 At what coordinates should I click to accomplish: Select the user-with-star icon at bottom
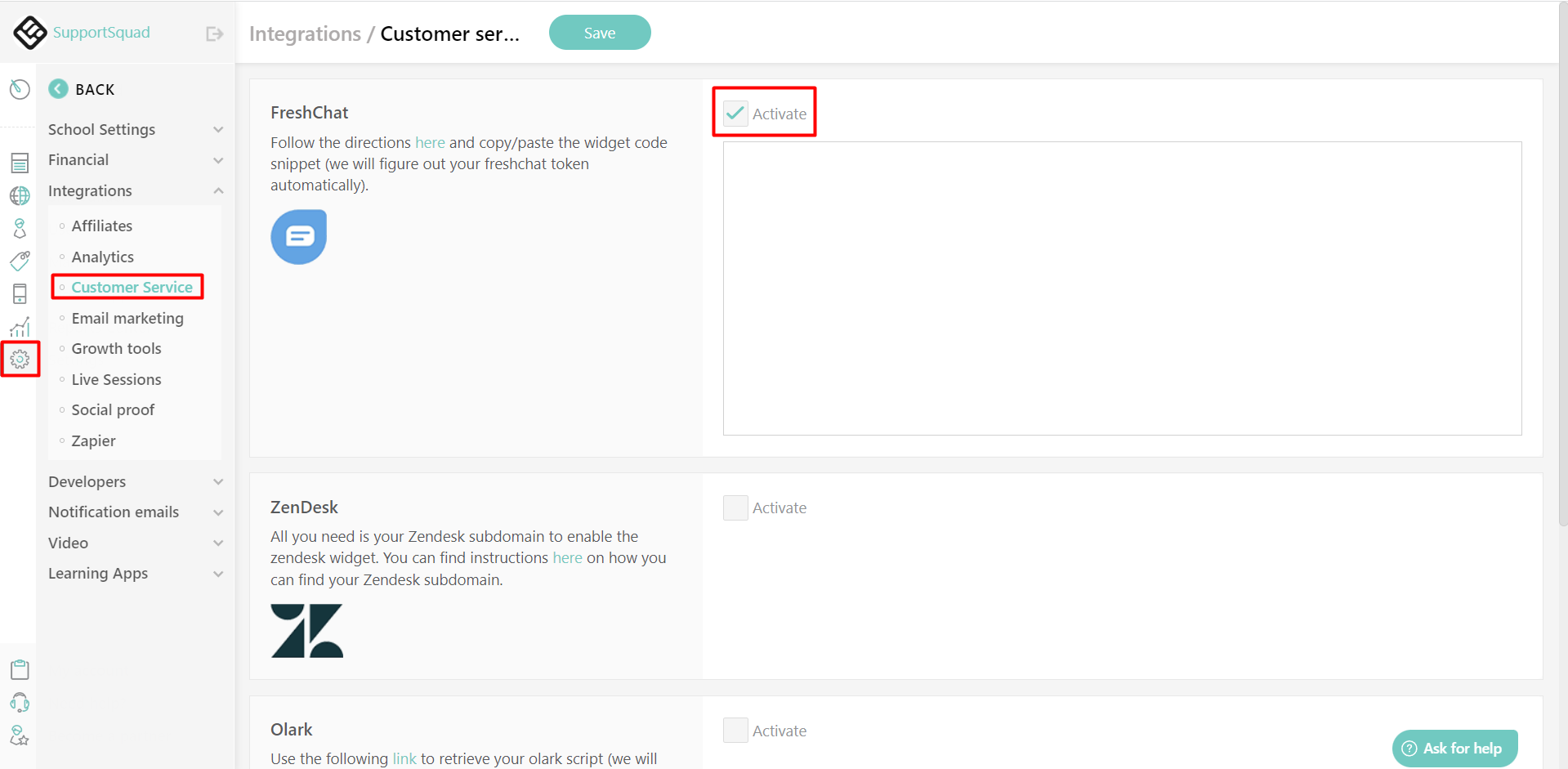click(x=20, y=735)
